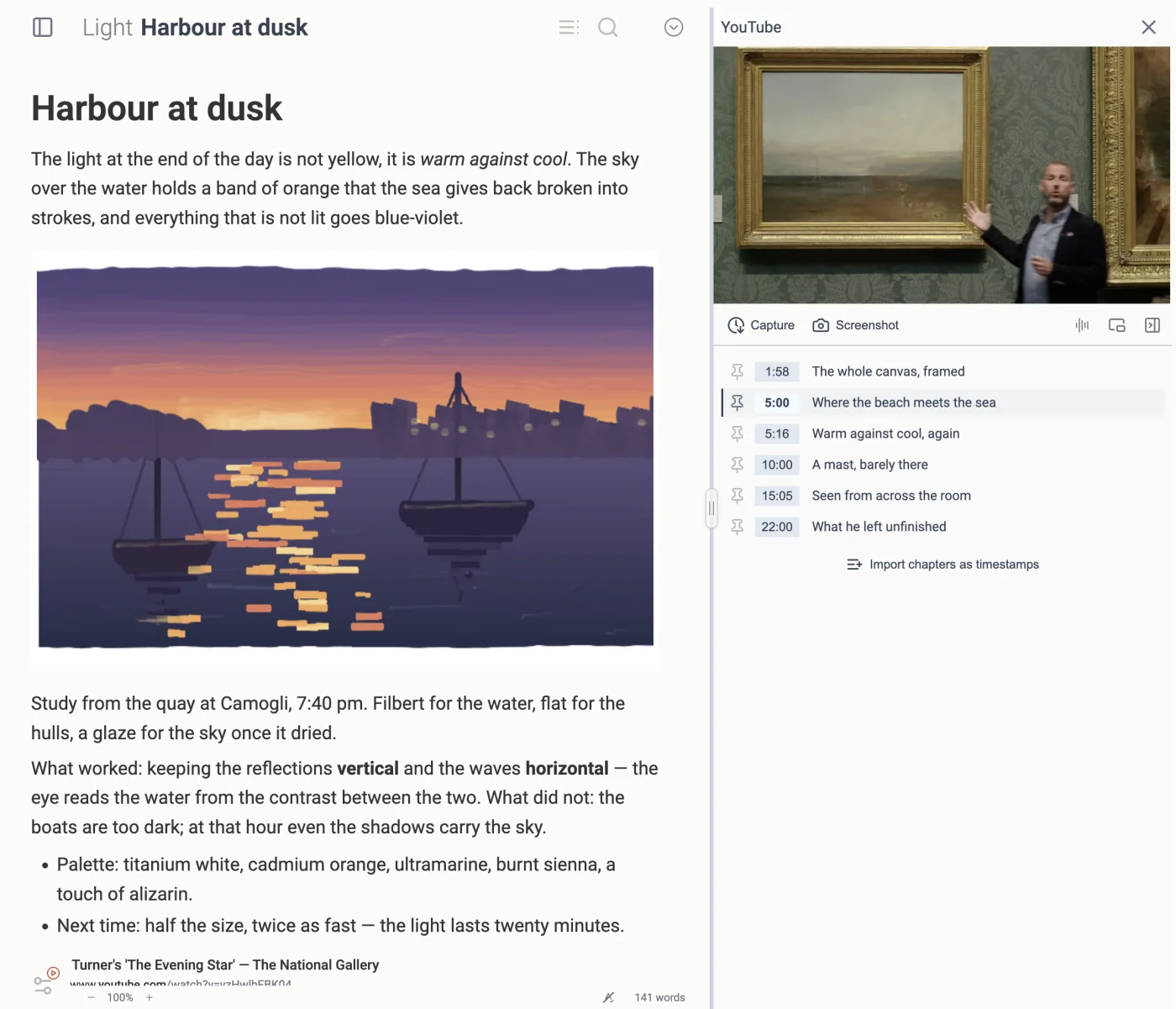
Task: Click the 141 words counter
Action: 659,997
